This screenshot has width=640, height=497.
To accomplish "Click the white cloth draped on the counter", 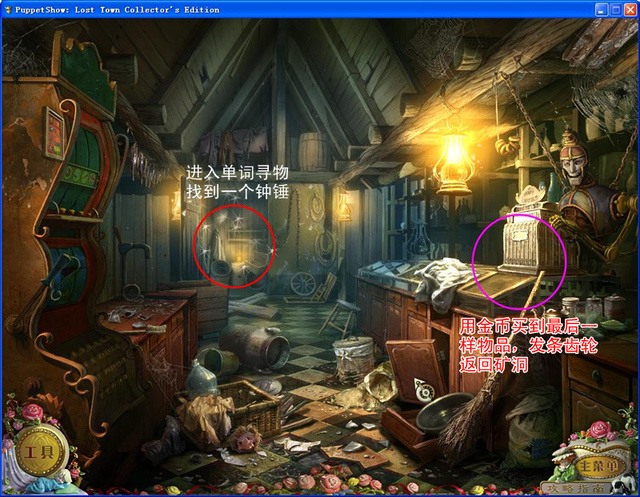I will click(441, 282).
